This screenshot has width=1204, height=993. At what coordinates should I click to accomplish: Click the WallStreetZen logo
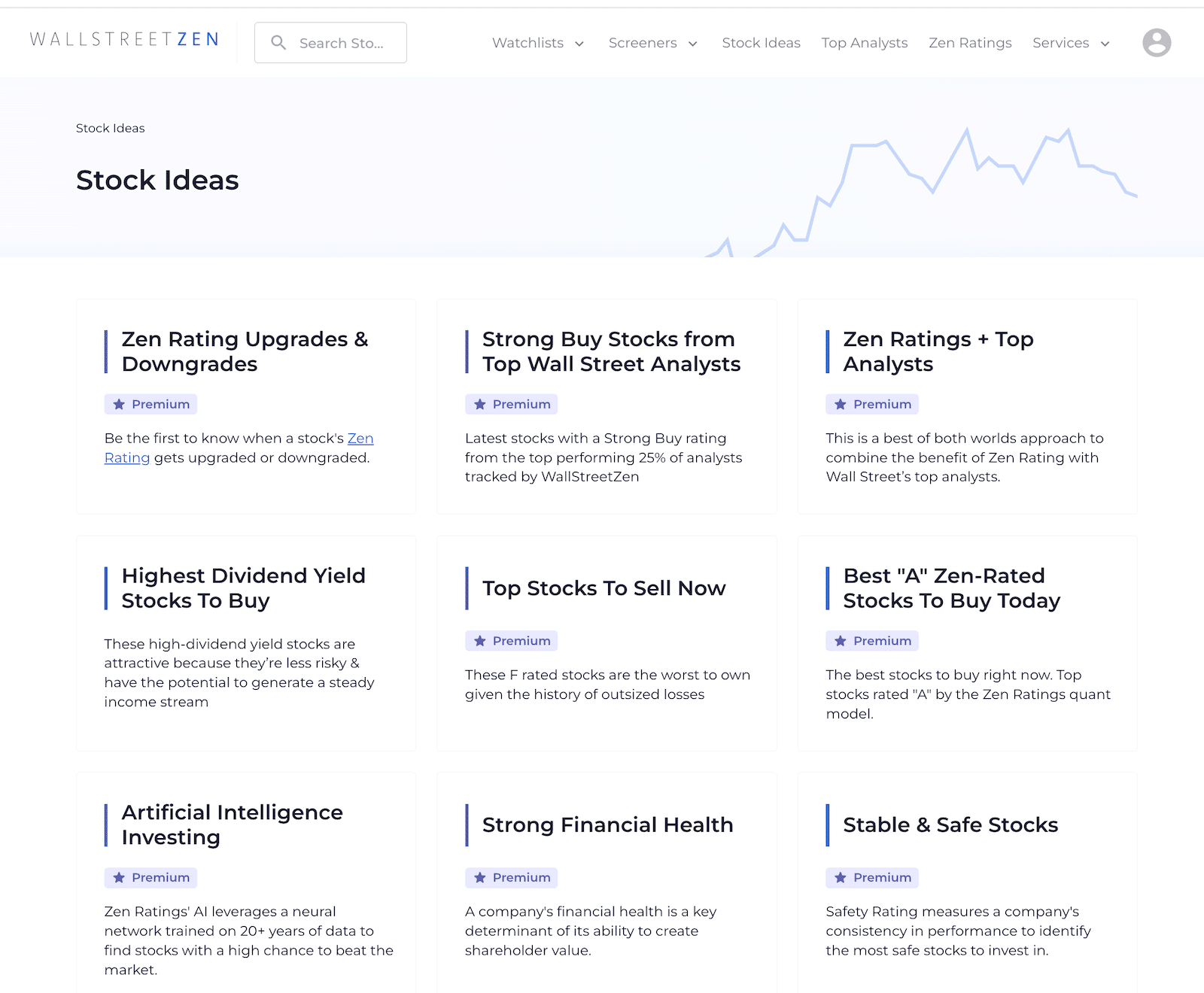point(124,40)
